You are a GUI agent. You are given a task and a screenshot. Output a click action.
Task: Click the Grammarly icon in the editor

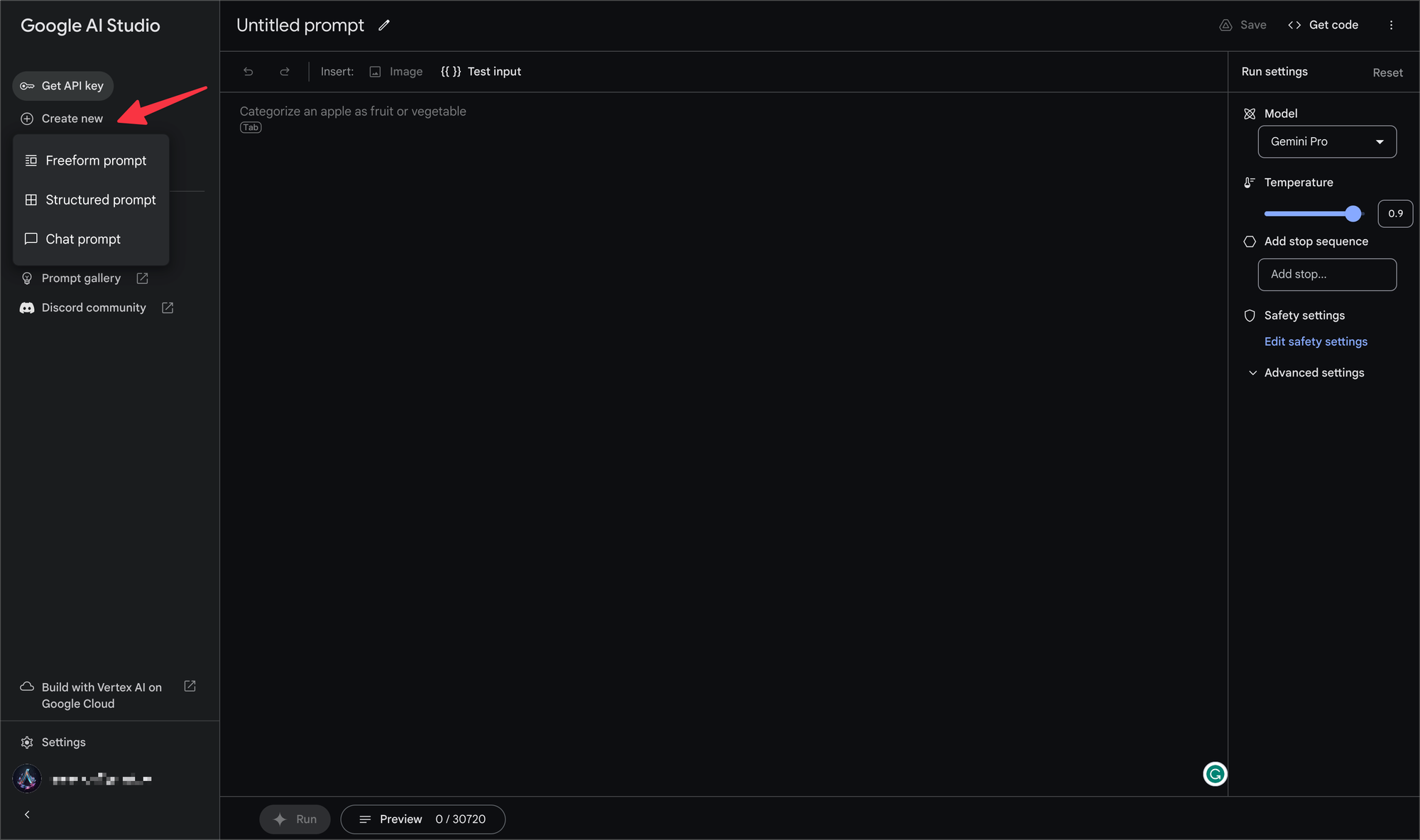[1215, 774]
